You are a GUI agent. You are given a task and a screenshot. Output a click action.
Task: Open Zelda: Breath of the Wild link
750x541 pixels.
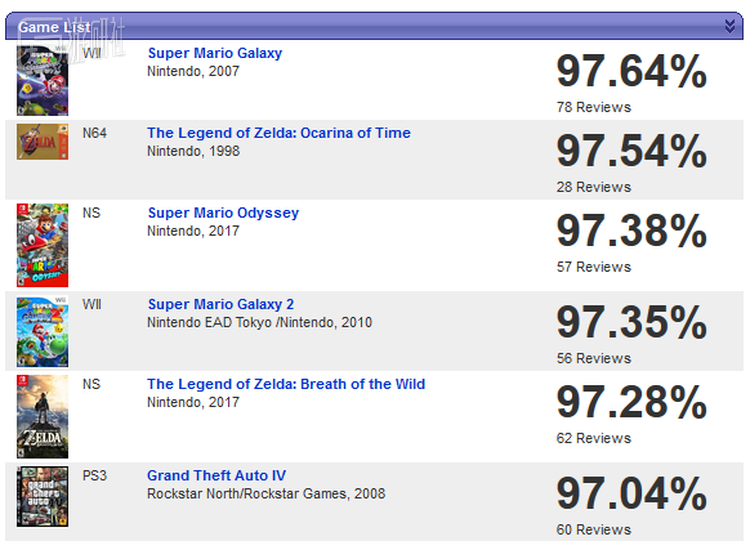tap(286, 384)
